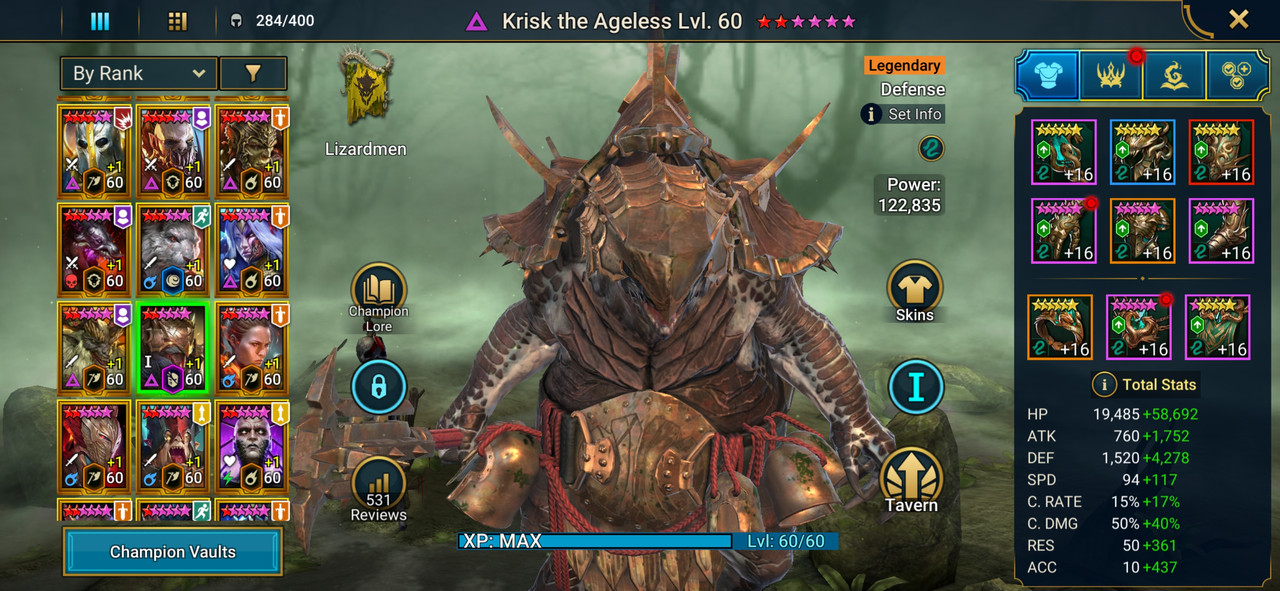
Task: Switch to grid view icon
Action: [177, 20]
